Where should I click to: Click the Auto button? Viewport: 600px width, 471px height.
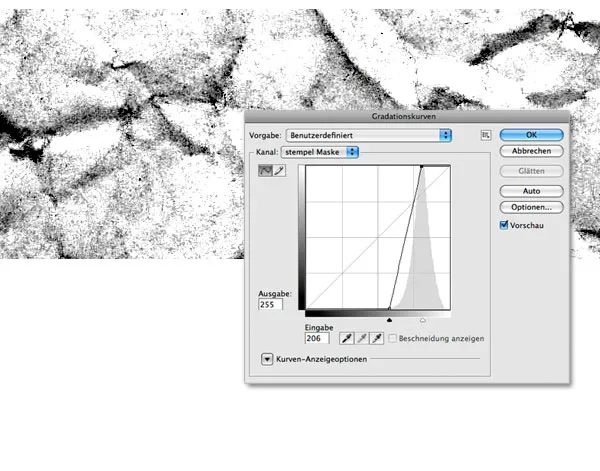point(531,190)
